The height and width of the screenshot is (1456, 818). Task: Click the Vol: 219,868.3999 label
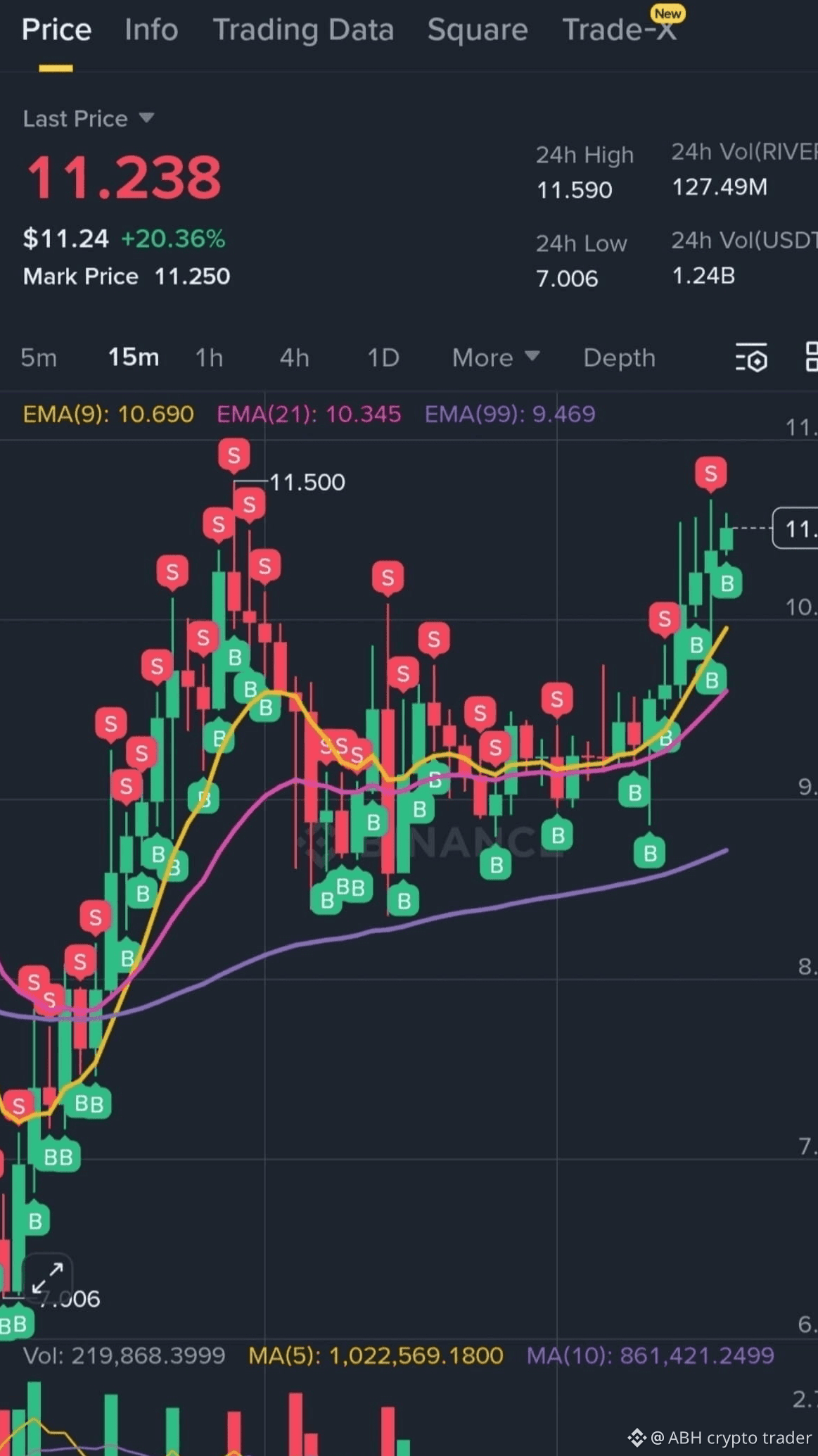coord(124,1355)
